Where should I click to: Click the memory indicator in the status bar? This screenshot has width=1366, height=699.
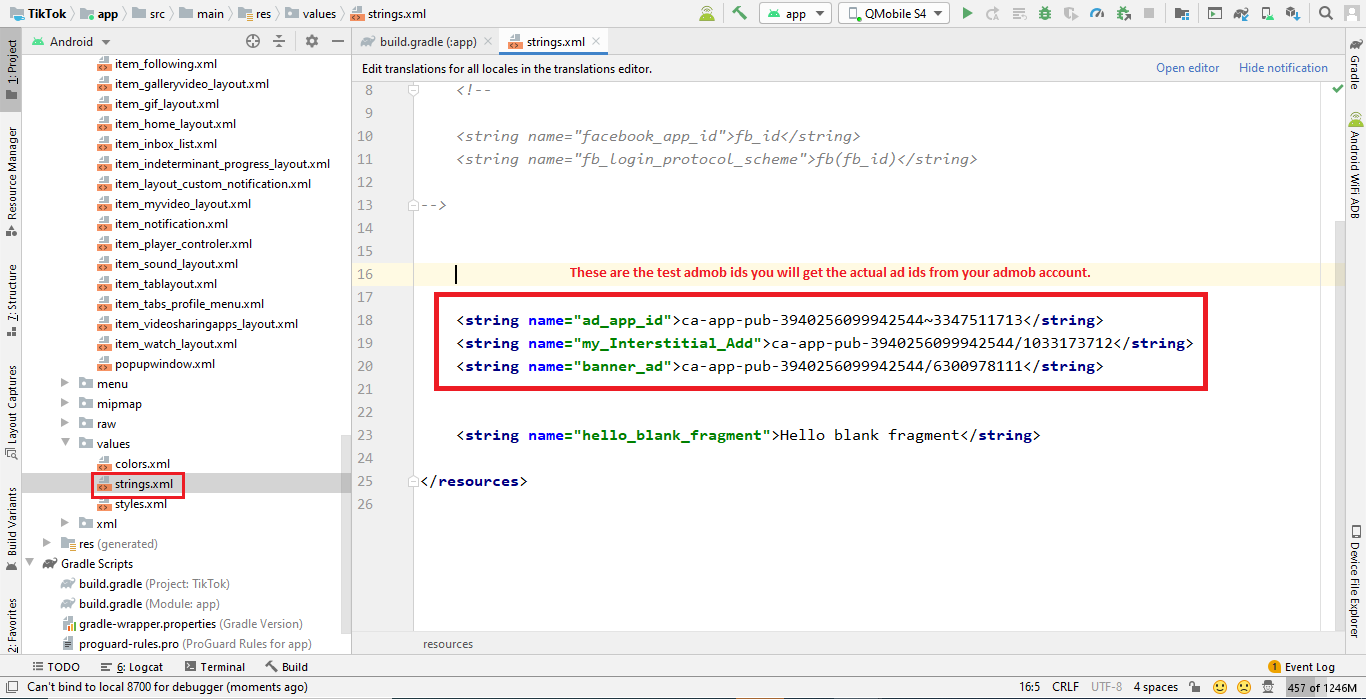click(x=1321, y=688)
